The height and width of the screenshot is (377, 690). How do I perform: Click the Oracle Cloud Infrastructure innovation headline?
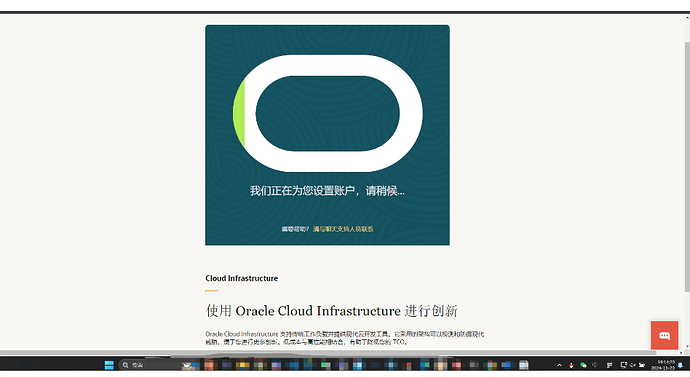coord(331,311)
